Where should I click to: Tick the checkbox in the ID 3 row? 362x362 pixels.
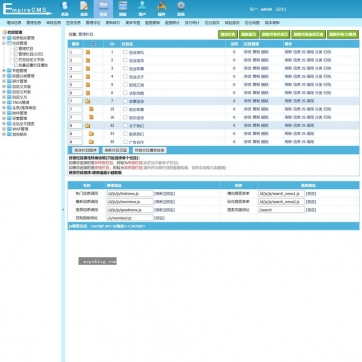point(125,68)
